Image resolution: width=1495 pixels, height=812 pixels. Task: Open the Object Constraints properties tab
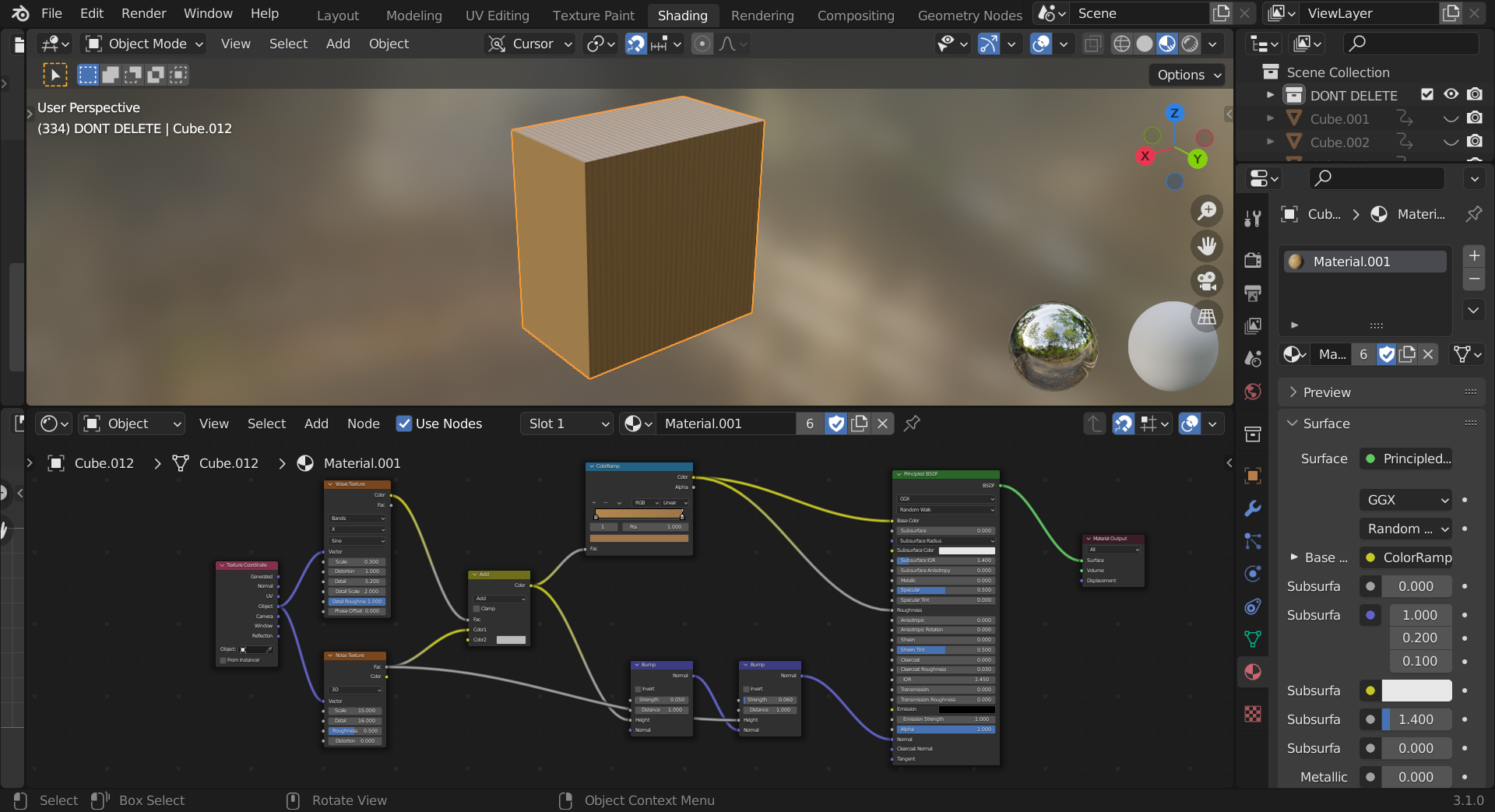[1253, 606]
